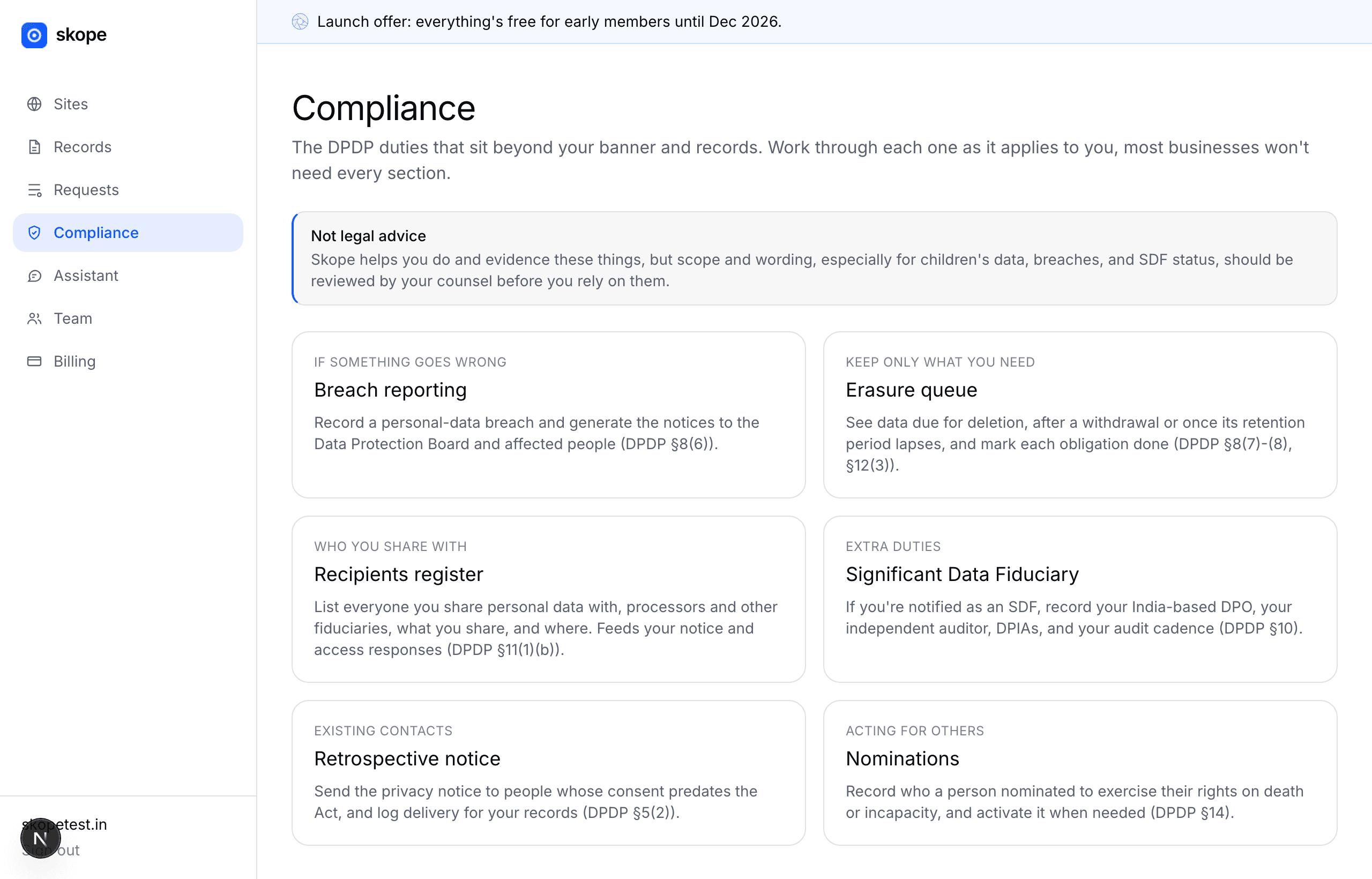Click the skopetest.in account name
The height and width of the screenshot is (879, 1372).
click(x=64, y=824)
